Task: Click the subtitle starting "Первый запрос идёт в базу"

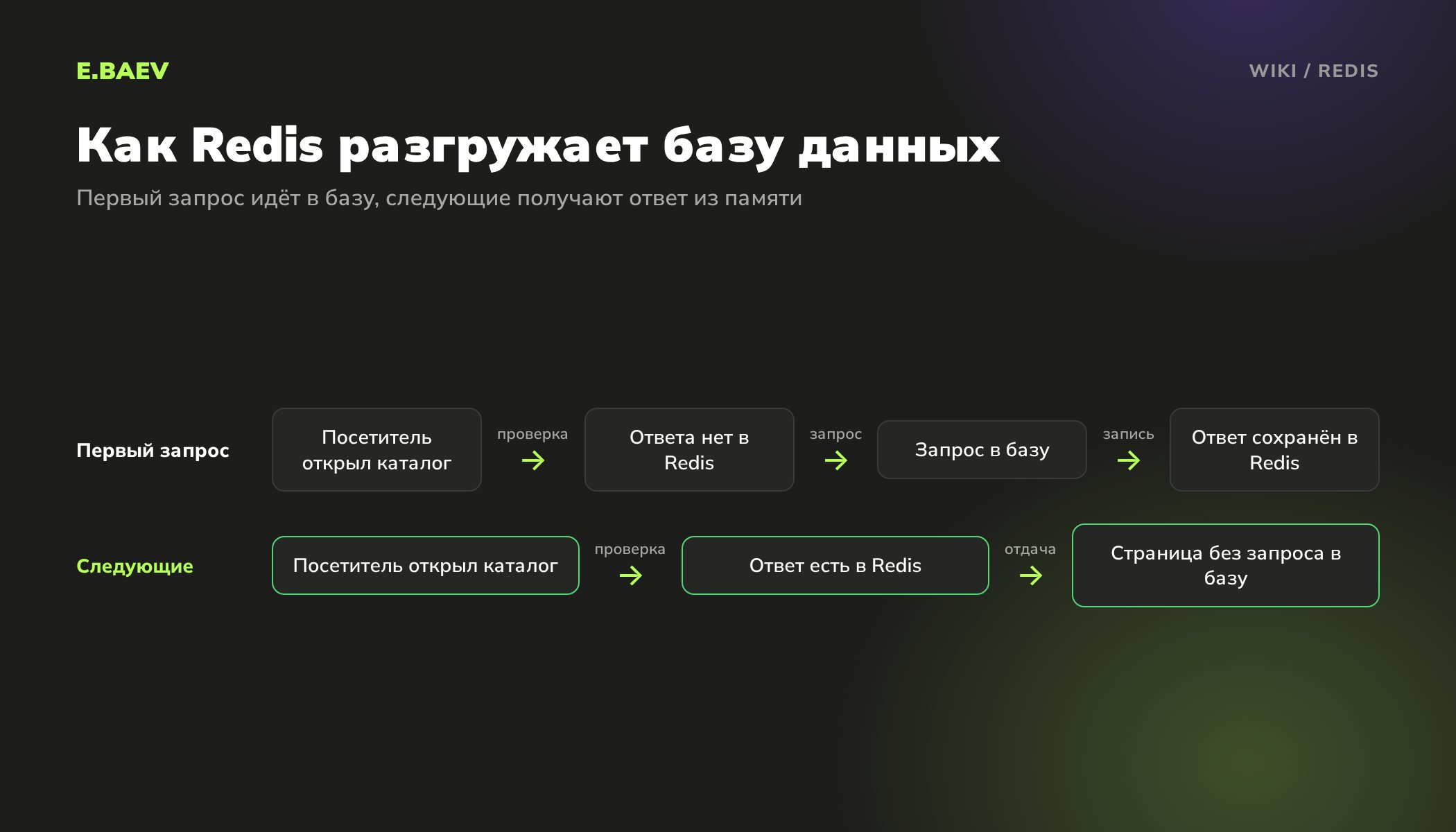Action: [439, 198]
